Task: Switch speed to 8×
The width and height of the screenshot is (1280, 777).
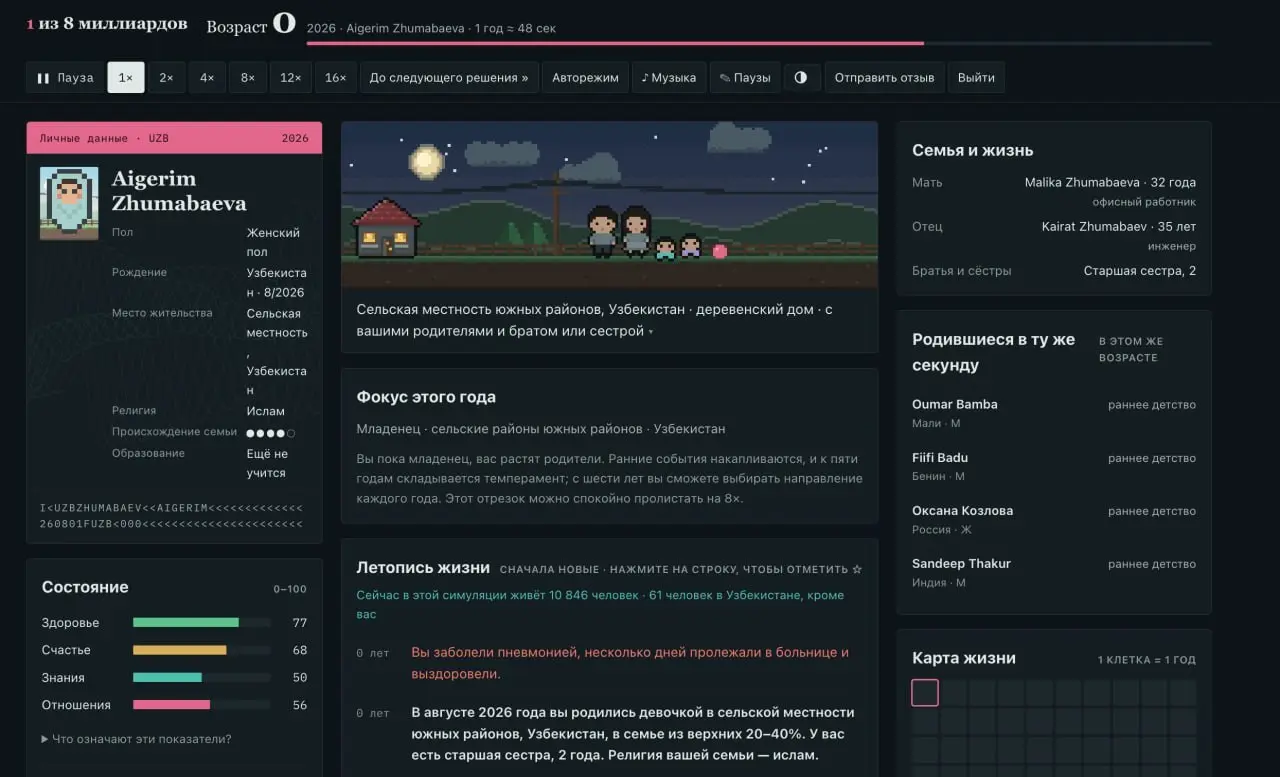Action: [248, 78]
